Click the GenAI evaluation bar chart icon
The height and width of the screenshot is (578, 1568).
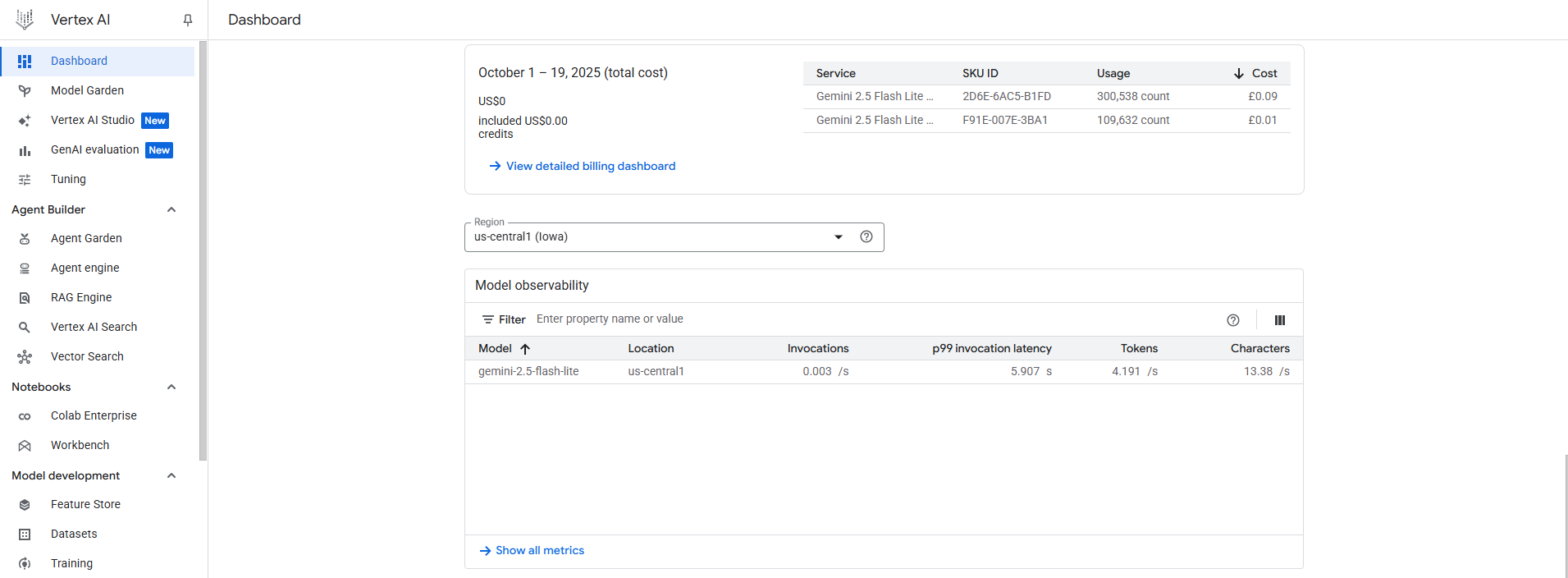click(x=25, y=150)
